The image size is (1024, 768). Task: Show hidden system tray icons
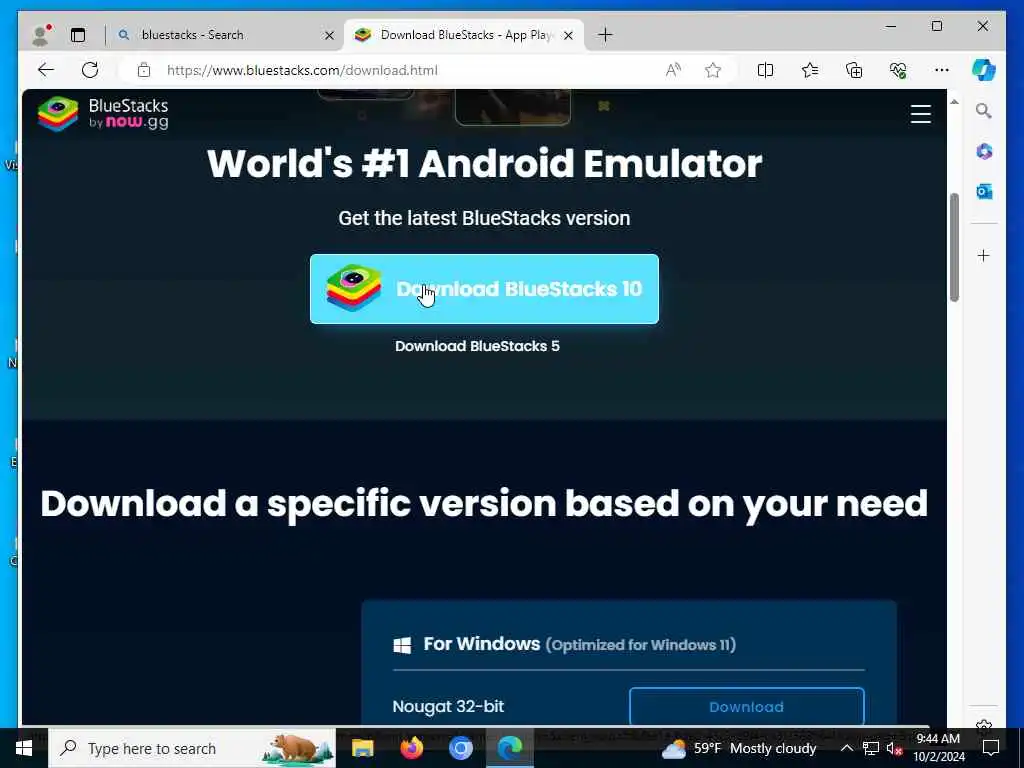coord(846,748)
